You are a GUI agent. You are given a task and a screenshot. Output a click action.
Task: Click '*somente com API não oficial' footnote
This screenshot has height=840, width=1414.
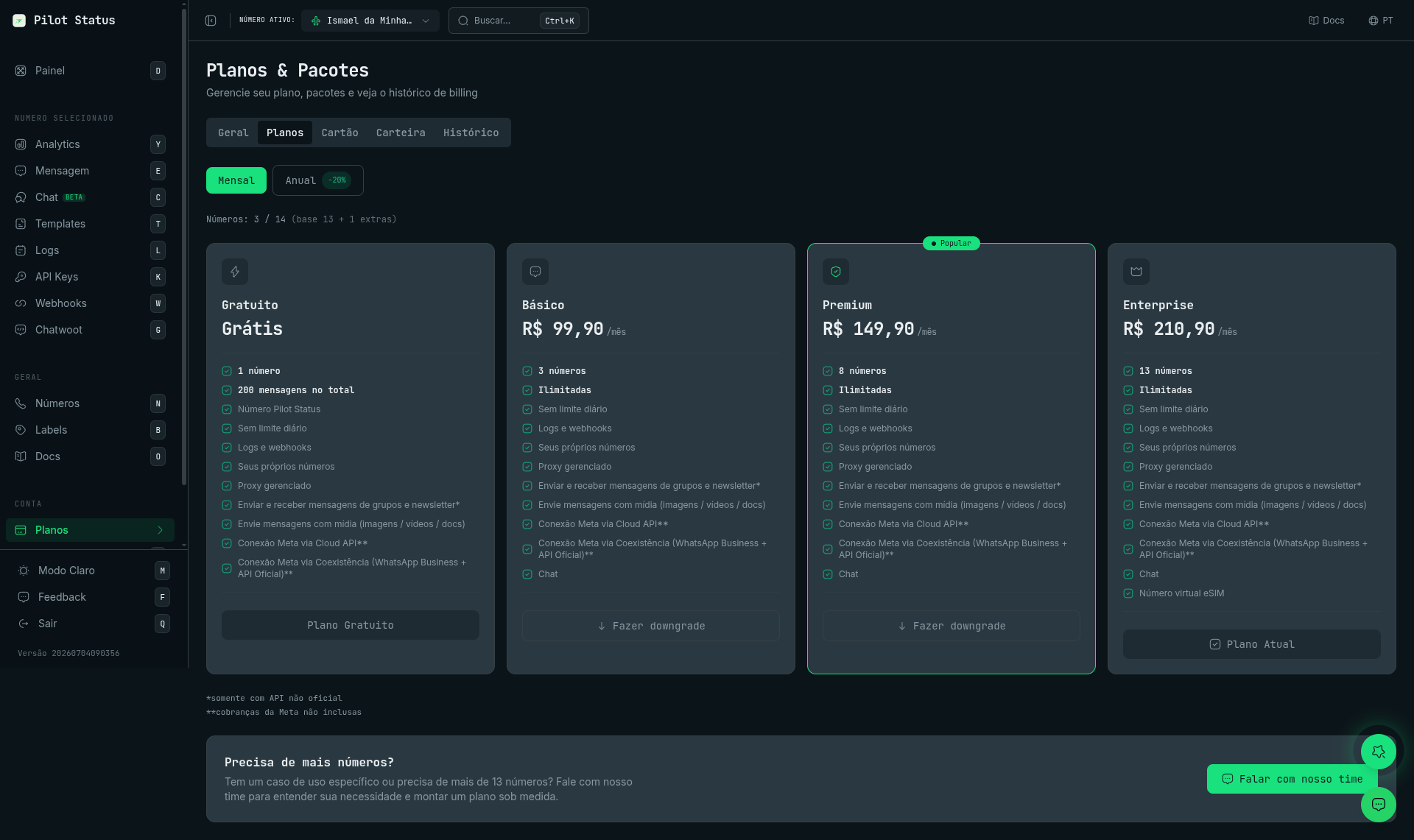coord(274,698)
